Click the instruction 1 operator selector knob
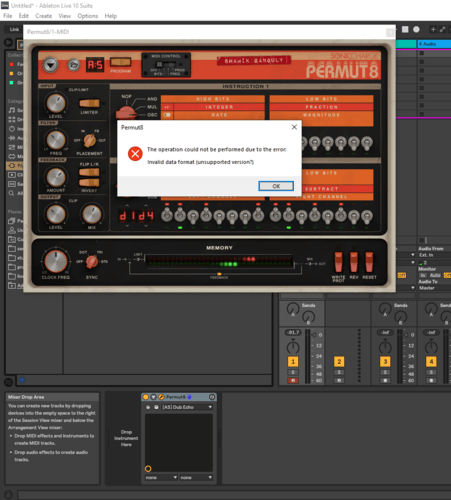Image resolution: width=451 pixels, height=500 pixels. pos(126,112)
